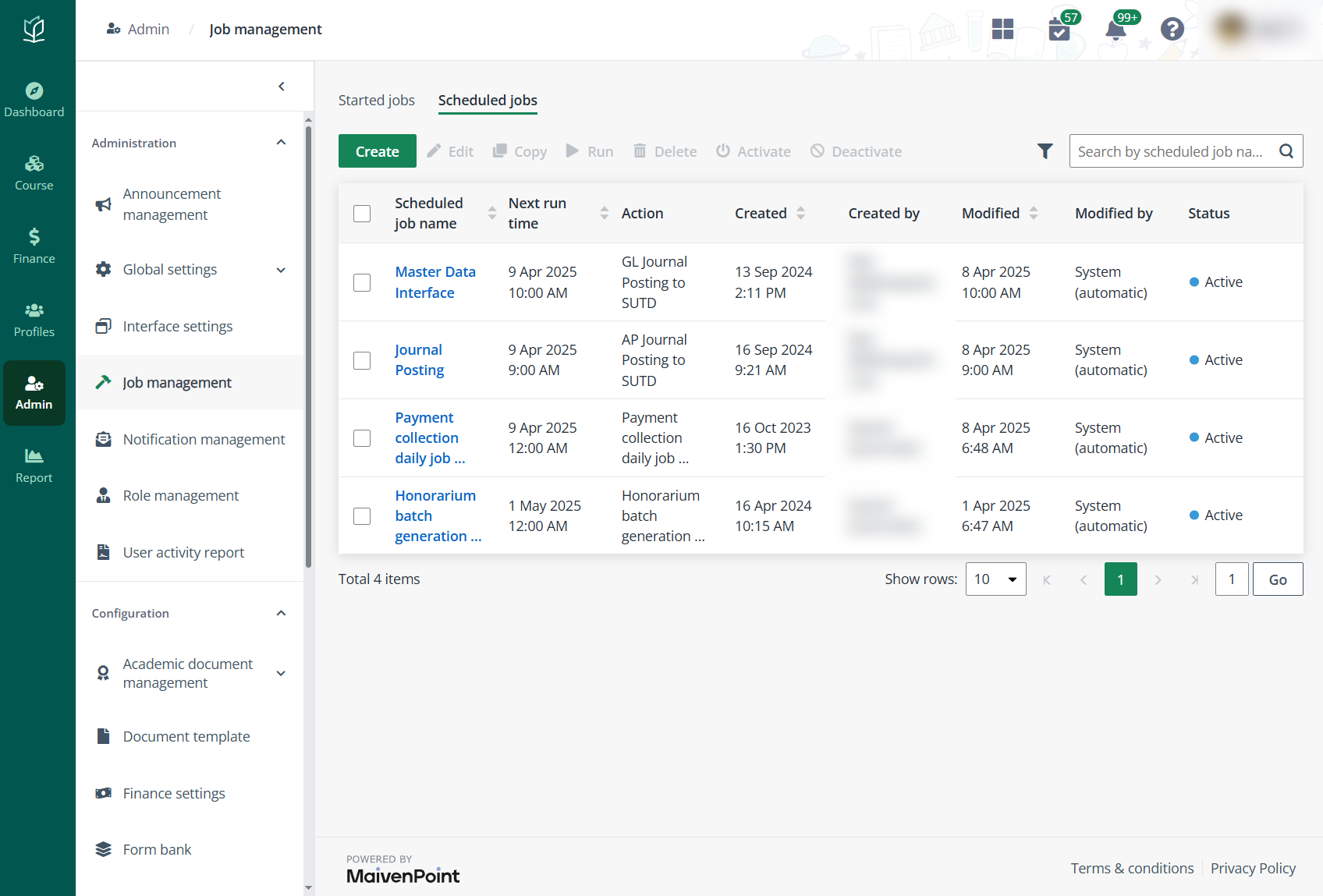Open Role management menu item

(190, 496)
